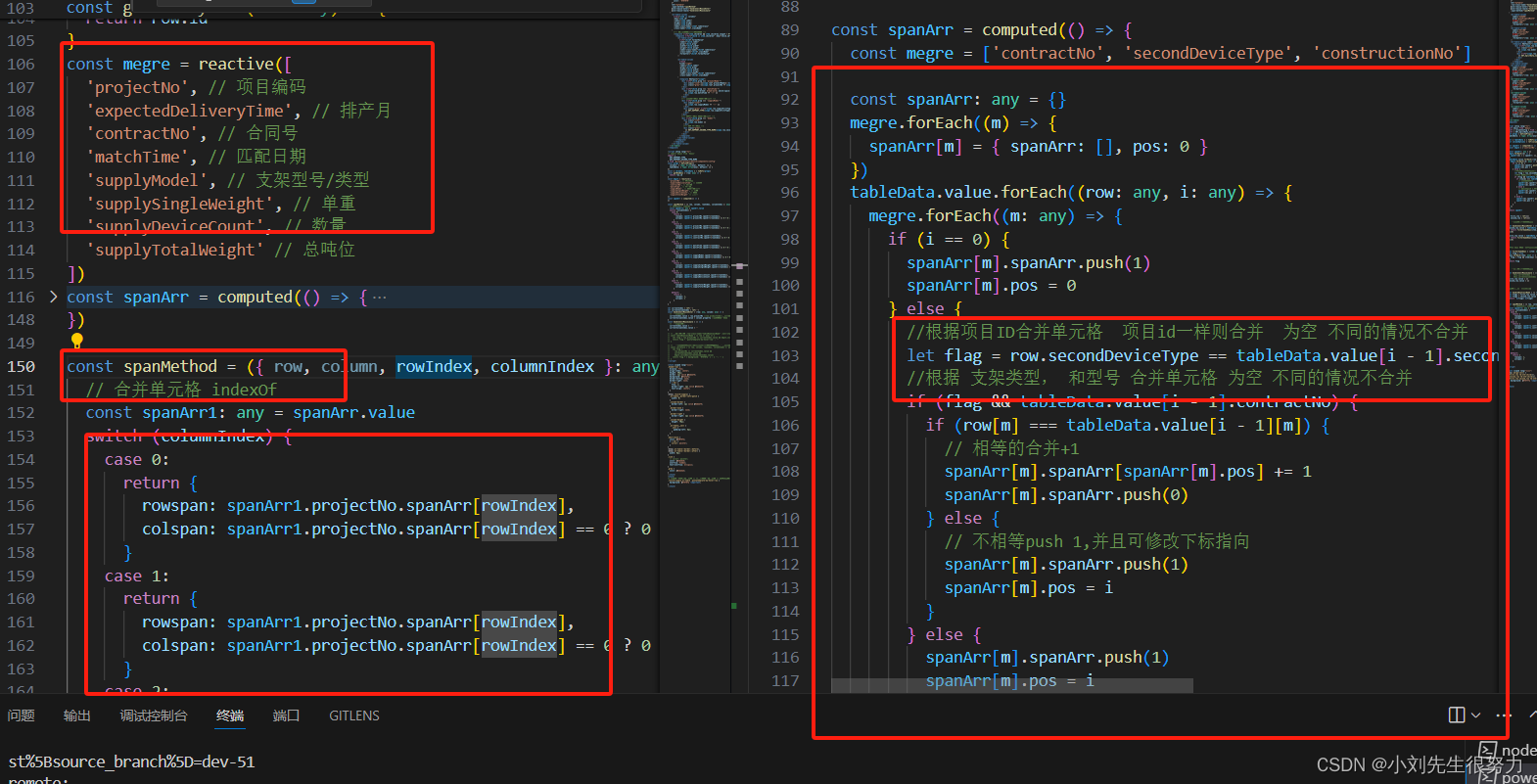This screenshot has width=1537, height=784.
Task: Click the 'secondDeviceType' string on line 90
Action: [1208, 53]
